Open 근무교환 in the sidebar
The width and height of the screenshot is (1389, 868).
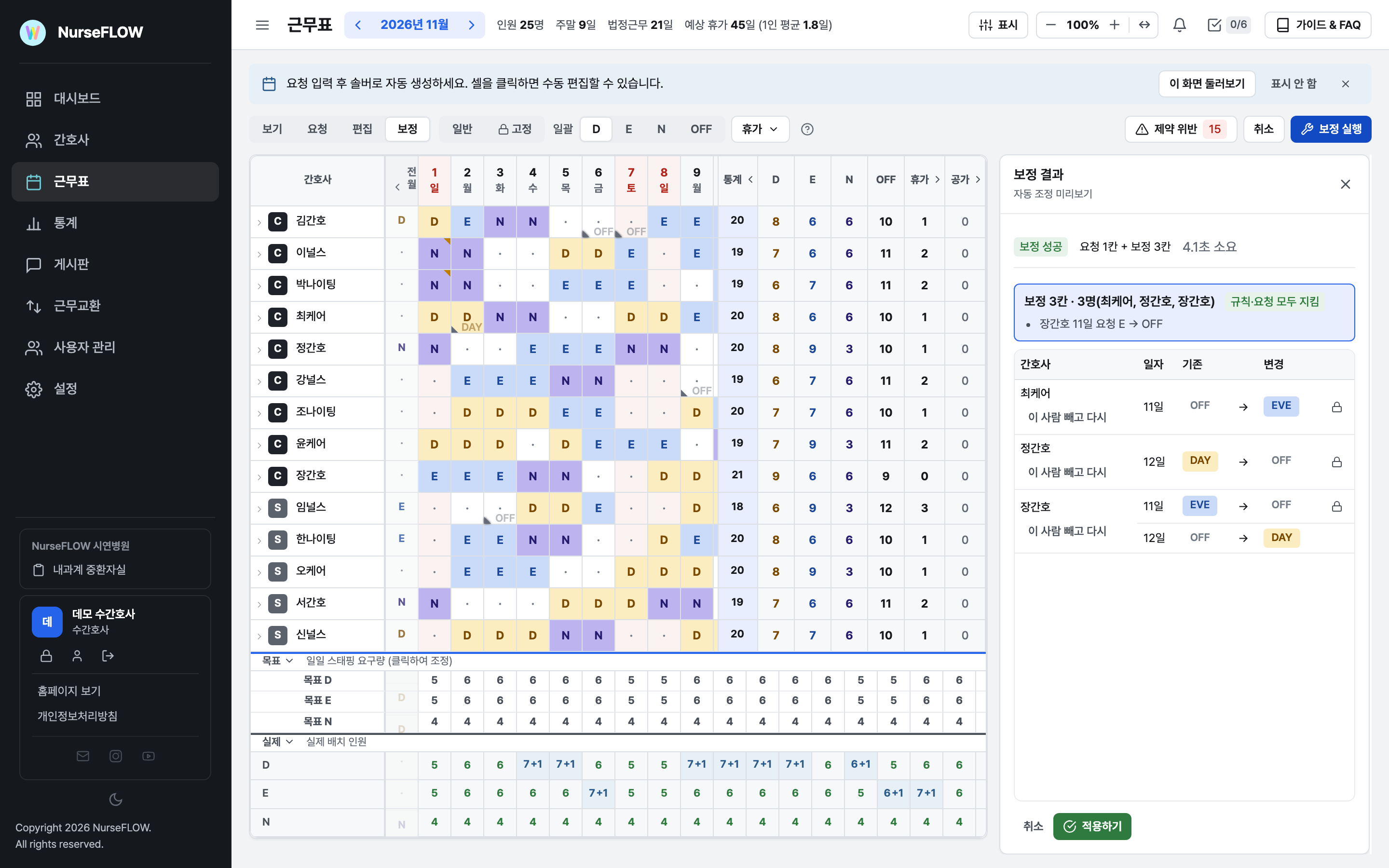tap(115, 305)
